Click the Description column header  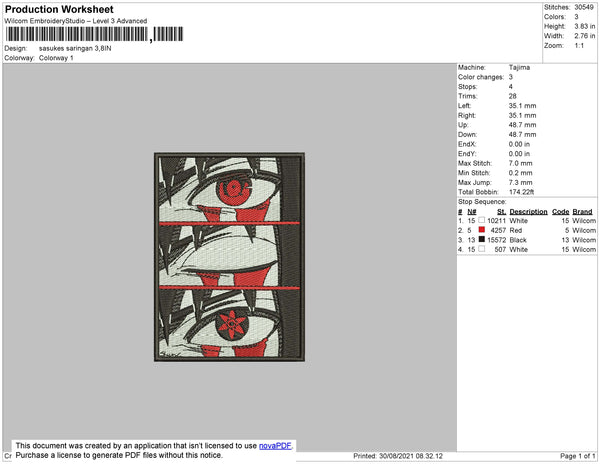point(528,212)
